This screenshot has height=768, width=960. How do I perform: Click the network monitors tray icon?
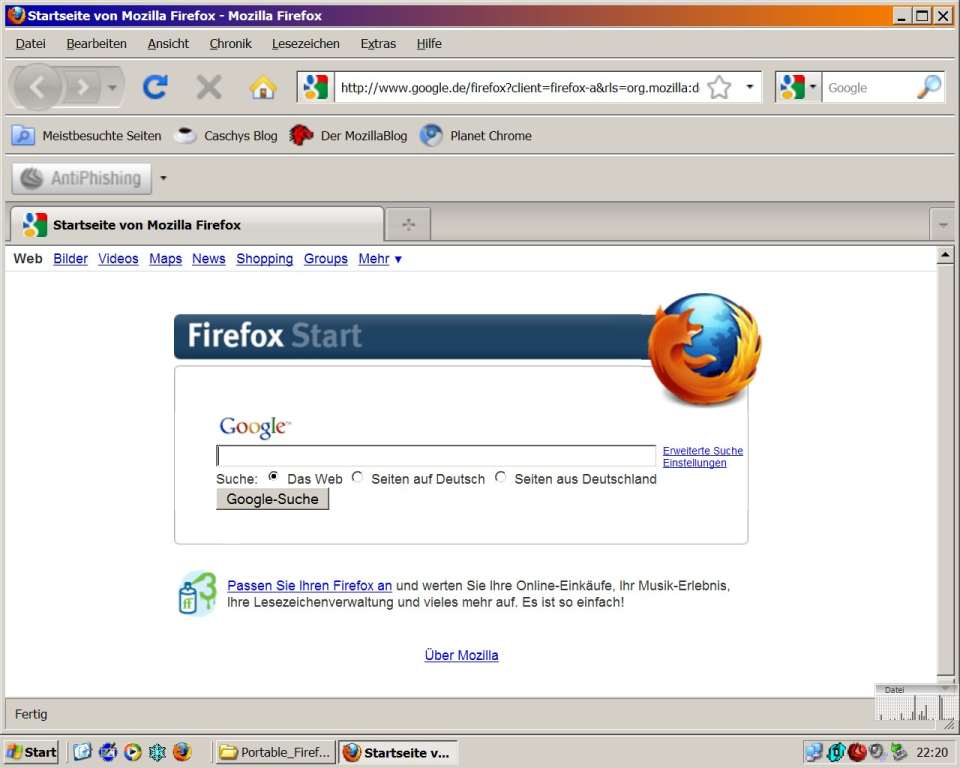[814, 751]
